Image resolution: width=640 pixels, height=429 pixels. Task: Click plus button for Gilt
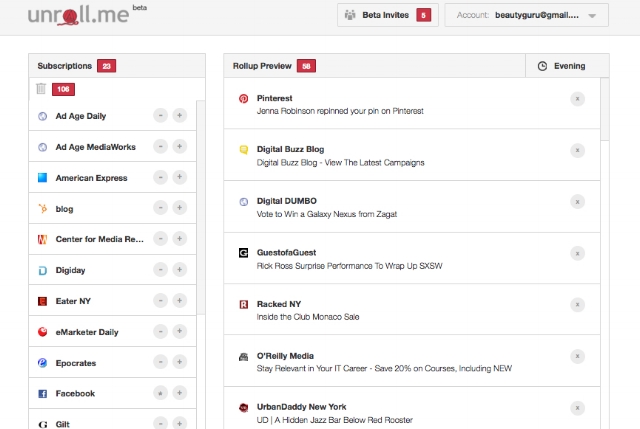coord(179,423)
